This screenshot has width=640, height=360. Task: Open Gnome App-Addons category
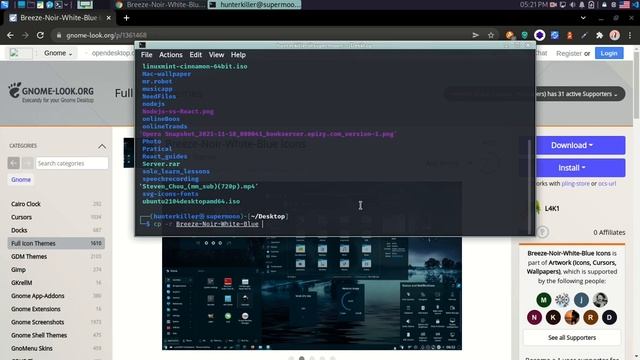pyautogui.click(x=38, y=296)
